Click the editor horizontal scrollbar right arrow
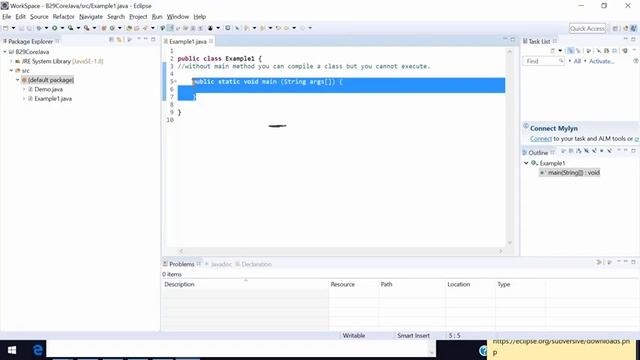This screenshot has height=360, width=640. click(500, 251)
